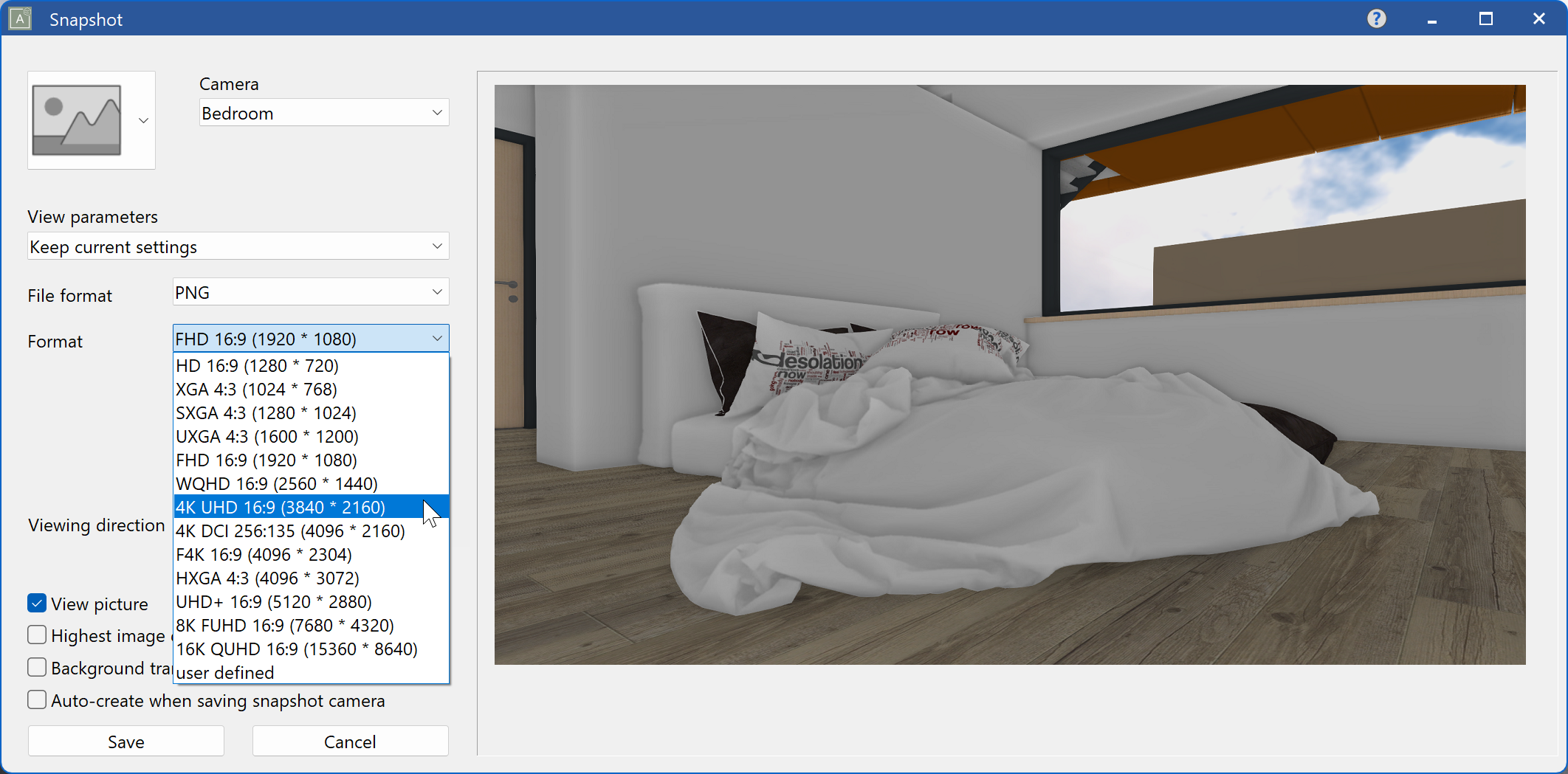The height and width of the screenshot is (774, 1568).
Task: Open the File format PNG dropdown
Action: (310, 292)
